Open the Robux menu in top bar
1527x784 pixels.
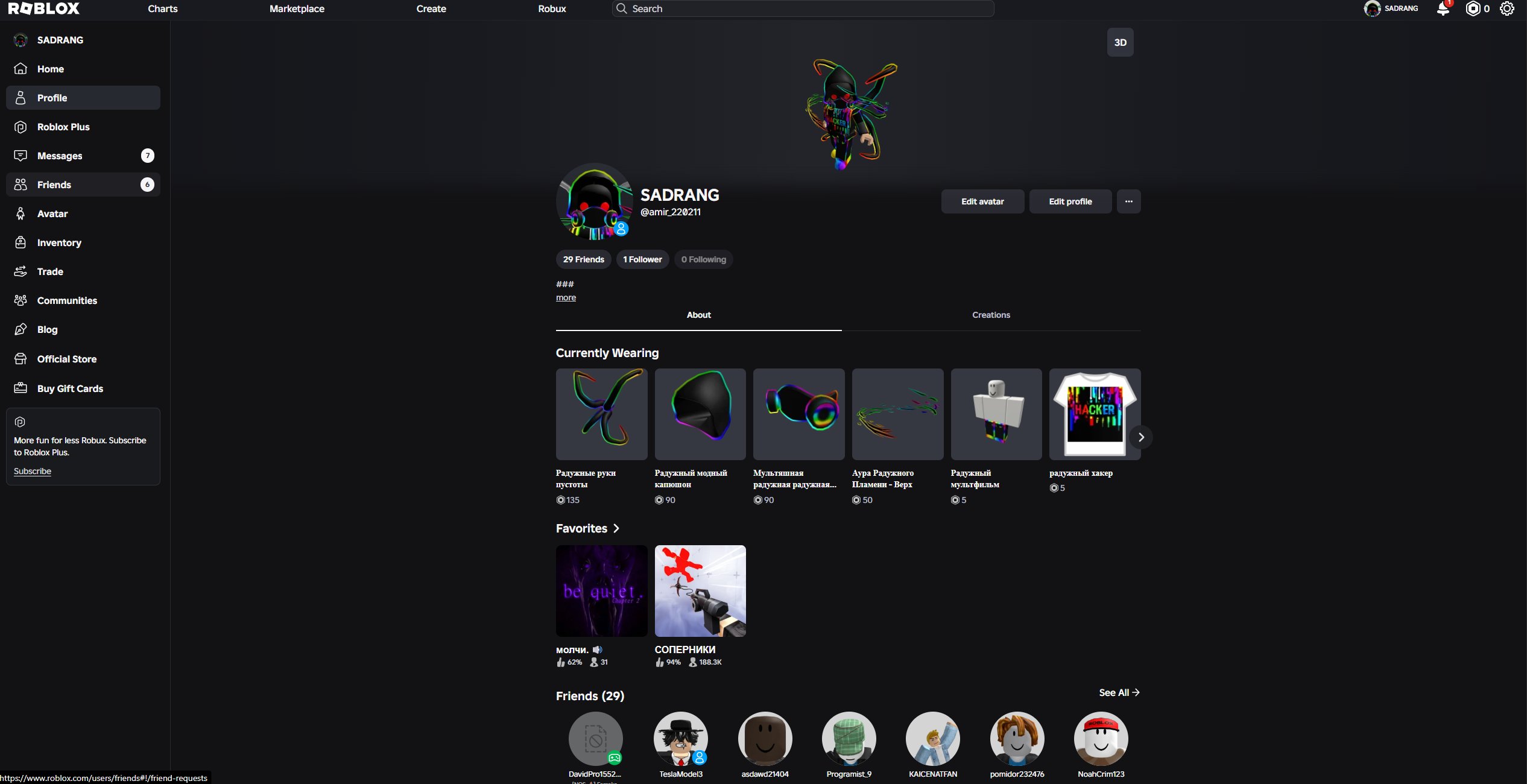(x=552, y=8)
